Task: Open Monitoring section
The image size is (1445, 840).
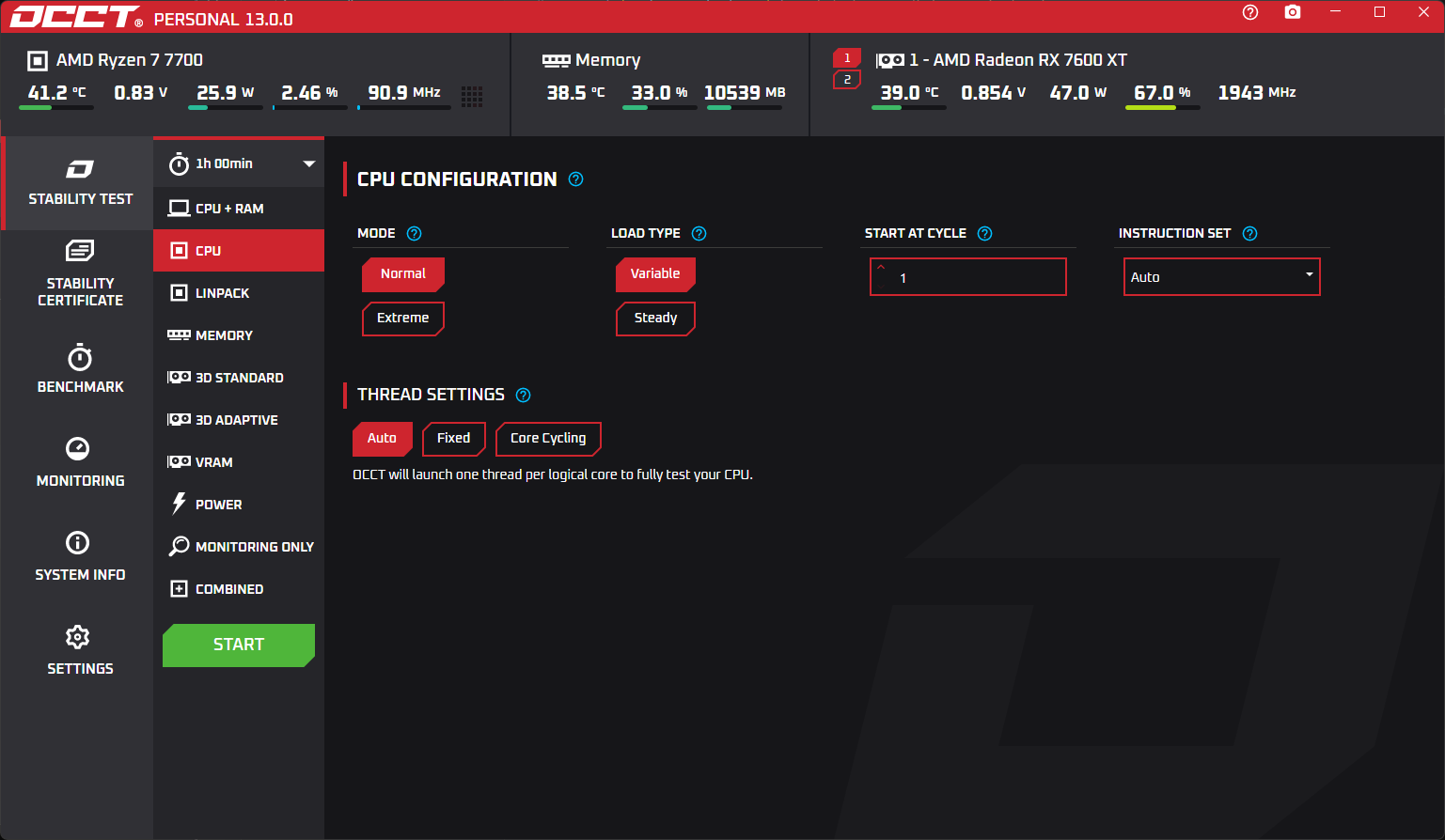Action: (x=80, y=462)
